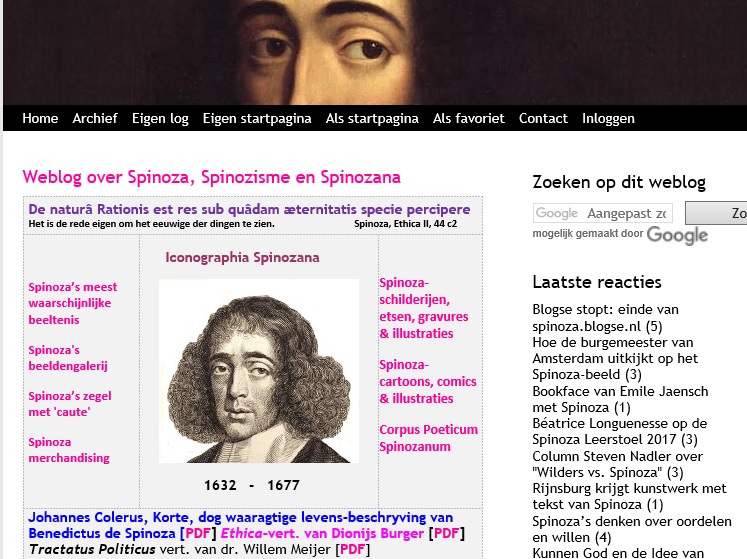Click the Spinoza engraved portrait image

click(x=259, y=371)
